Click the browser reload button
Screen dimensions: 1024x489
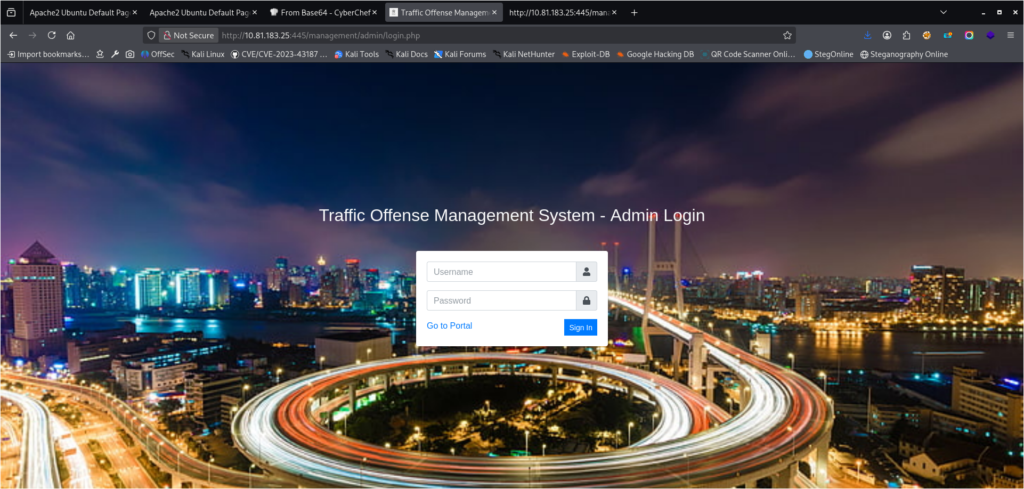click(x=51, y=35)
